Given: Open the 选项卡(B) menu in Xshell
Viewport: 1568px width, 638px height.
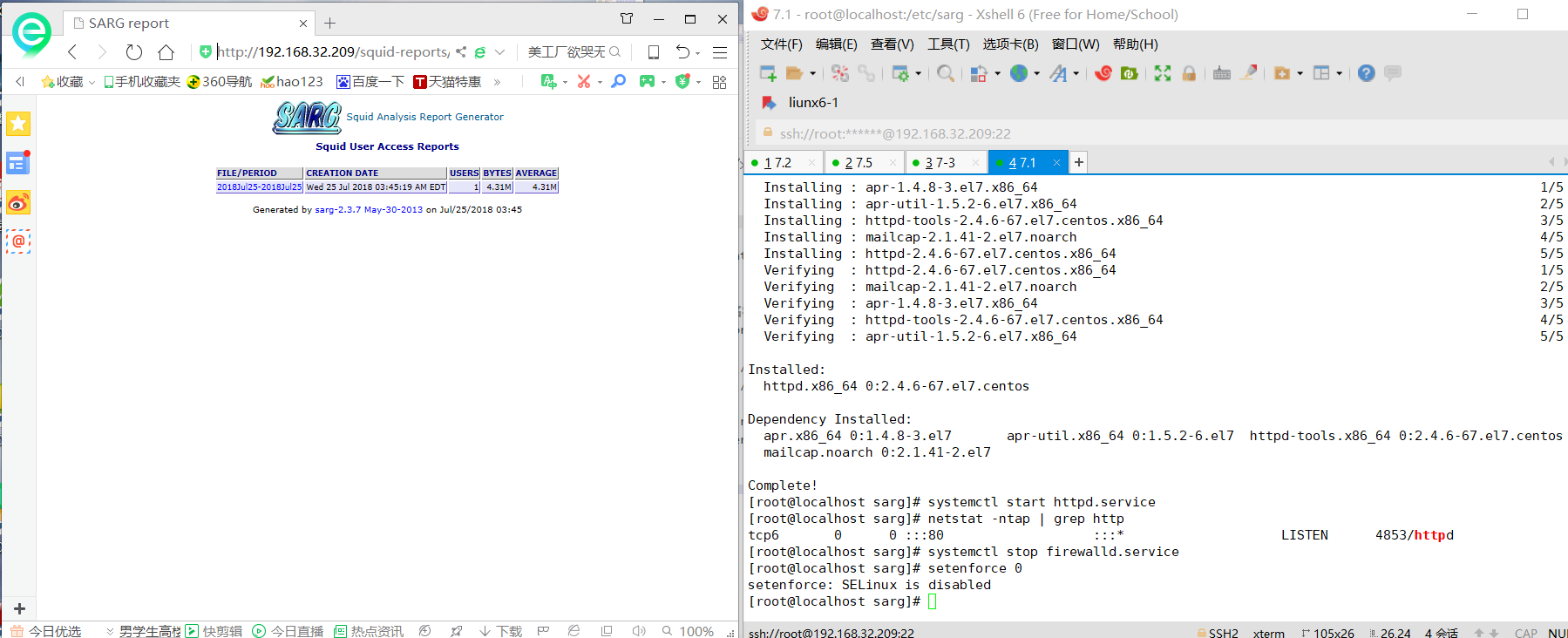Looking at the screenshot, I should (x=1010, y=44).
